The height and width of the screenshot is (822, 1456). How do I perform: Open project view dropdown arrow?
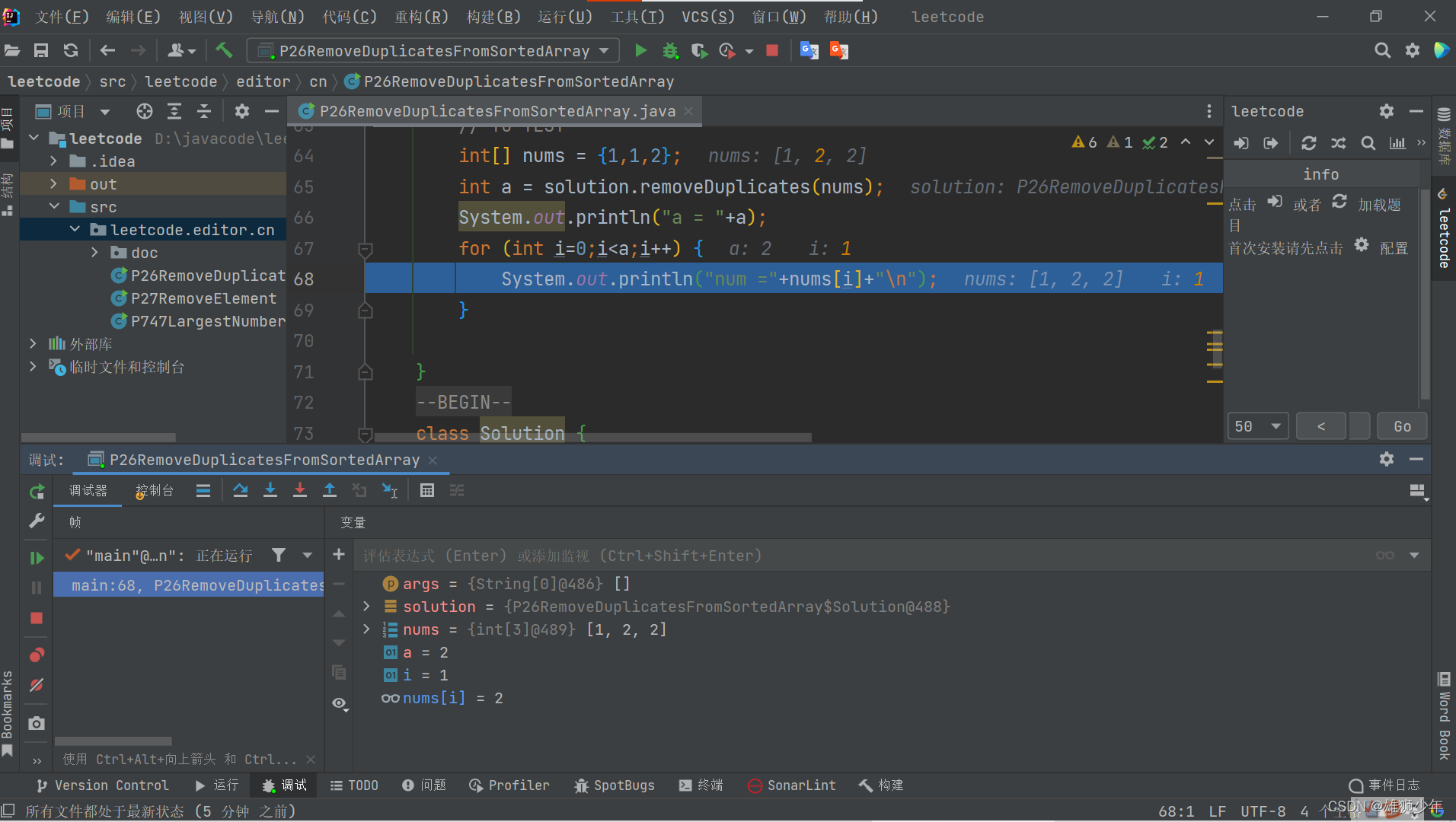pyautogui.click(x=105, y=112)
